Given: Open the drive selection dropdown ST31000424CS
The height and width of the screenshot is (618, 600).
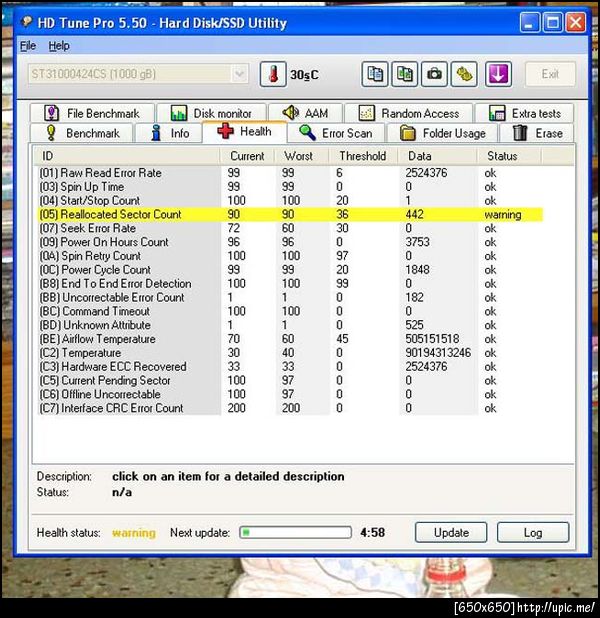Looking at the screenshot, I should (138, 74).
